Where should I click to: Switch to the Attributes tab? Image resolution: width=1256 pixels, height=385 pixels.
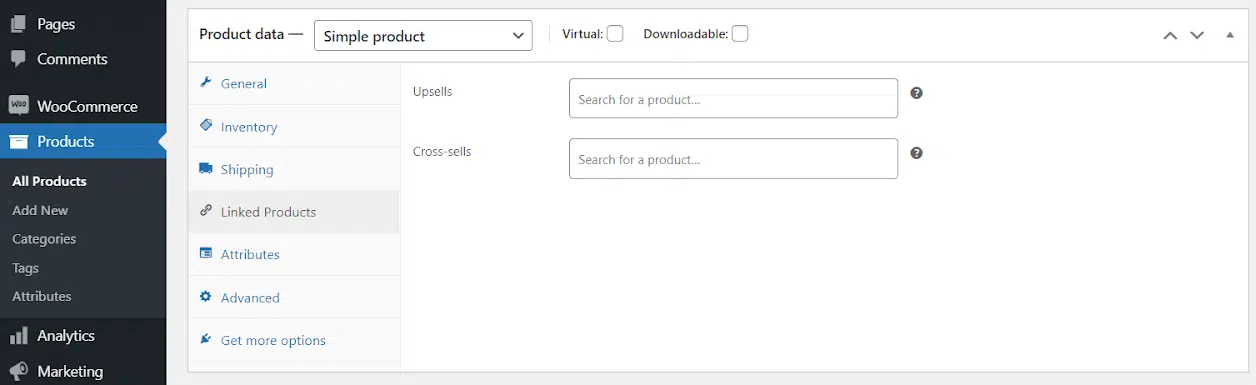tap(294, 255)
